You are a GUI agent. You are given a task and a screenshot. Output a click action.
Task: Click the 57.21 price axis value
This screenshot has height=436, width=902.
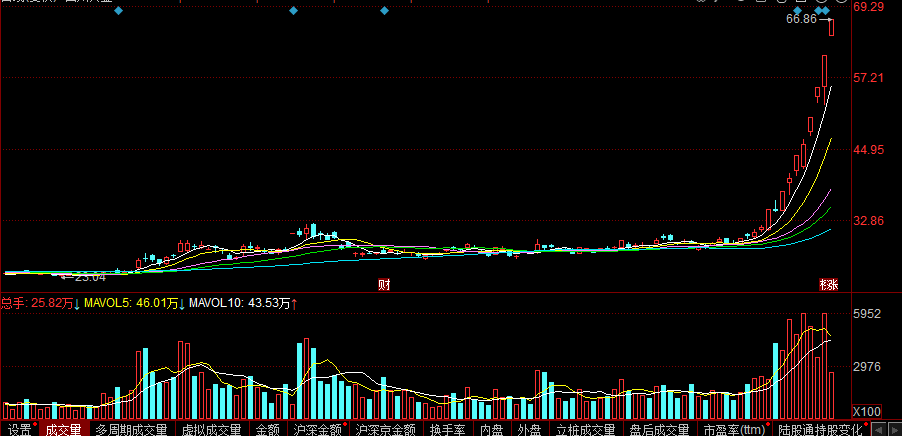[x=869, y=78]
